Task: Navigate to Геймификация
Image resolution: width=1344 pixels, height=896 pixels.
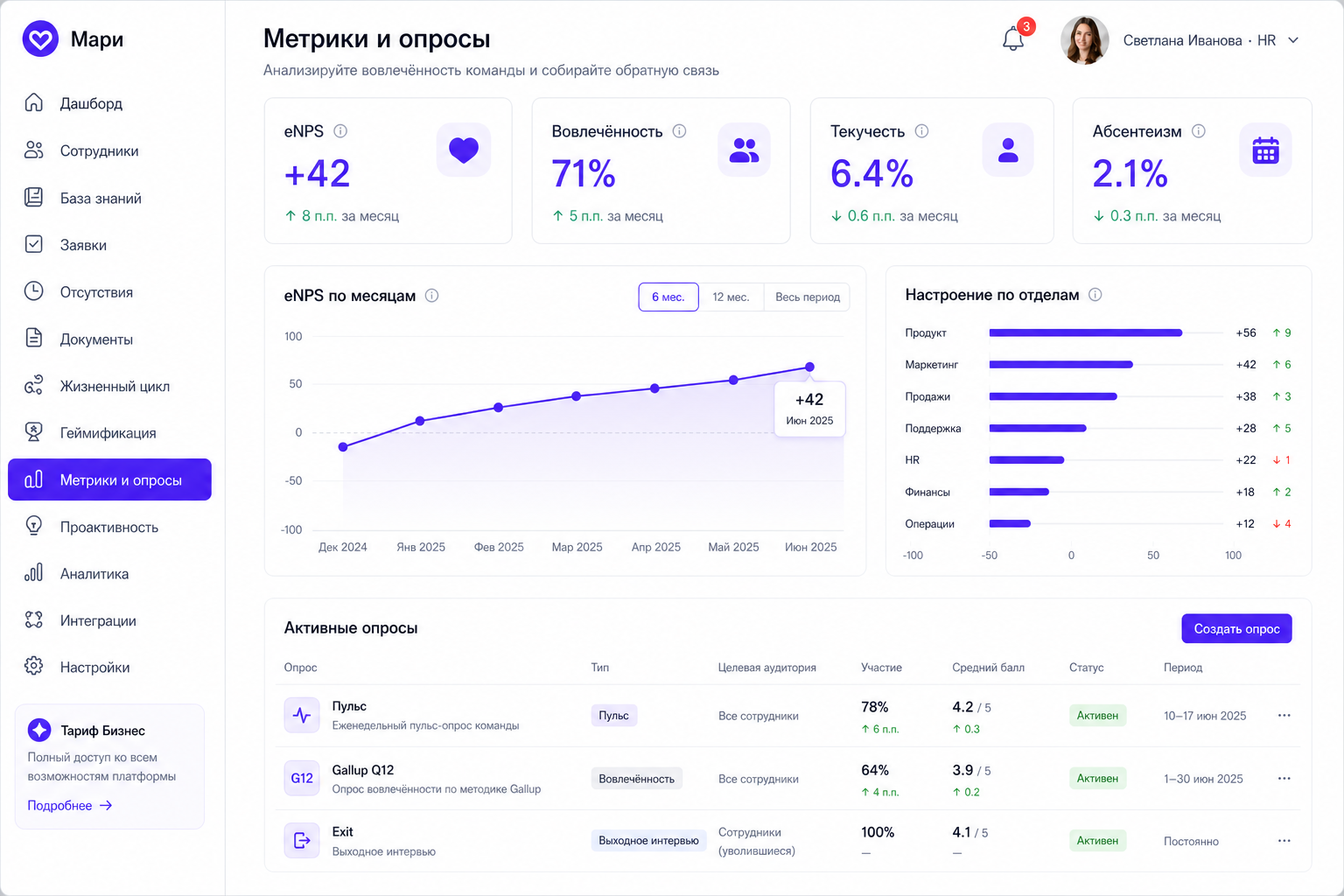Action: point(109,432)
